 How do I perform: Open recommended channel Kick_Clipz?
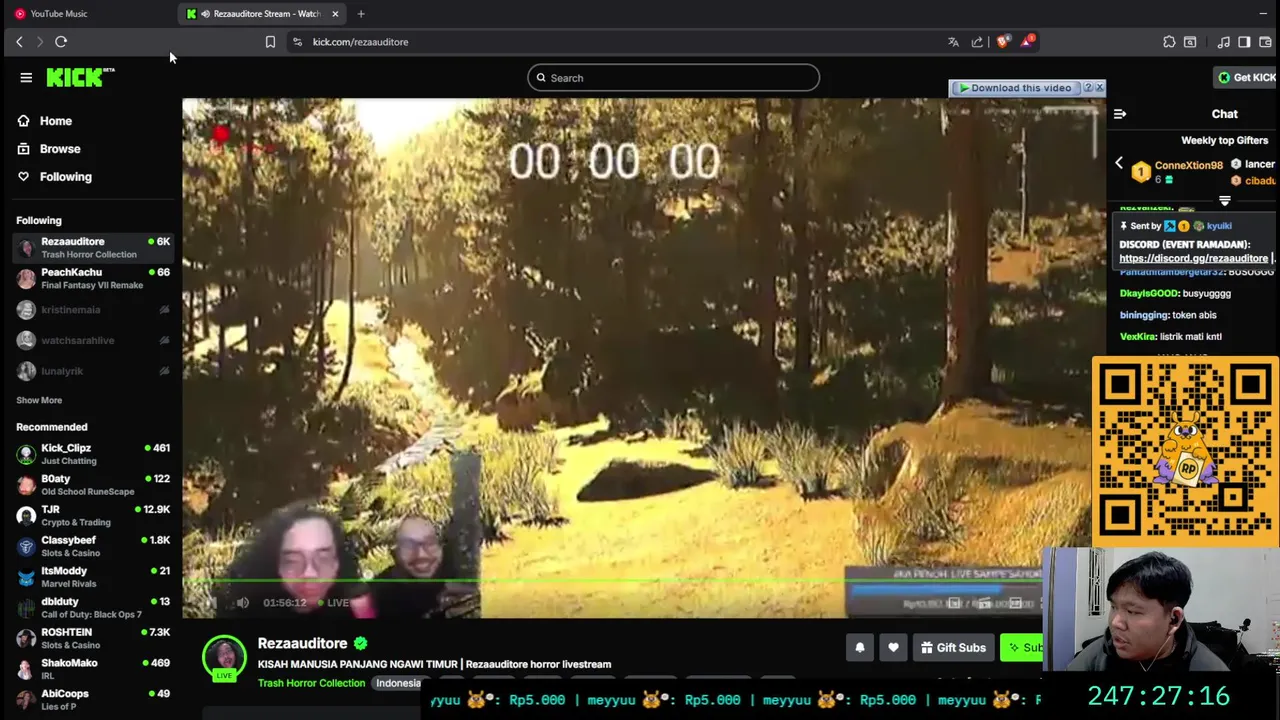[x=91, y=454]
